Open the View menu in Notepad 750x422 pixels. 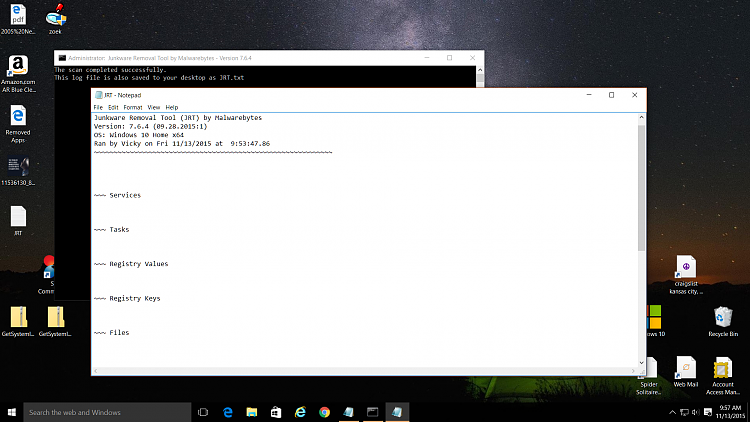tap(154, 107)
